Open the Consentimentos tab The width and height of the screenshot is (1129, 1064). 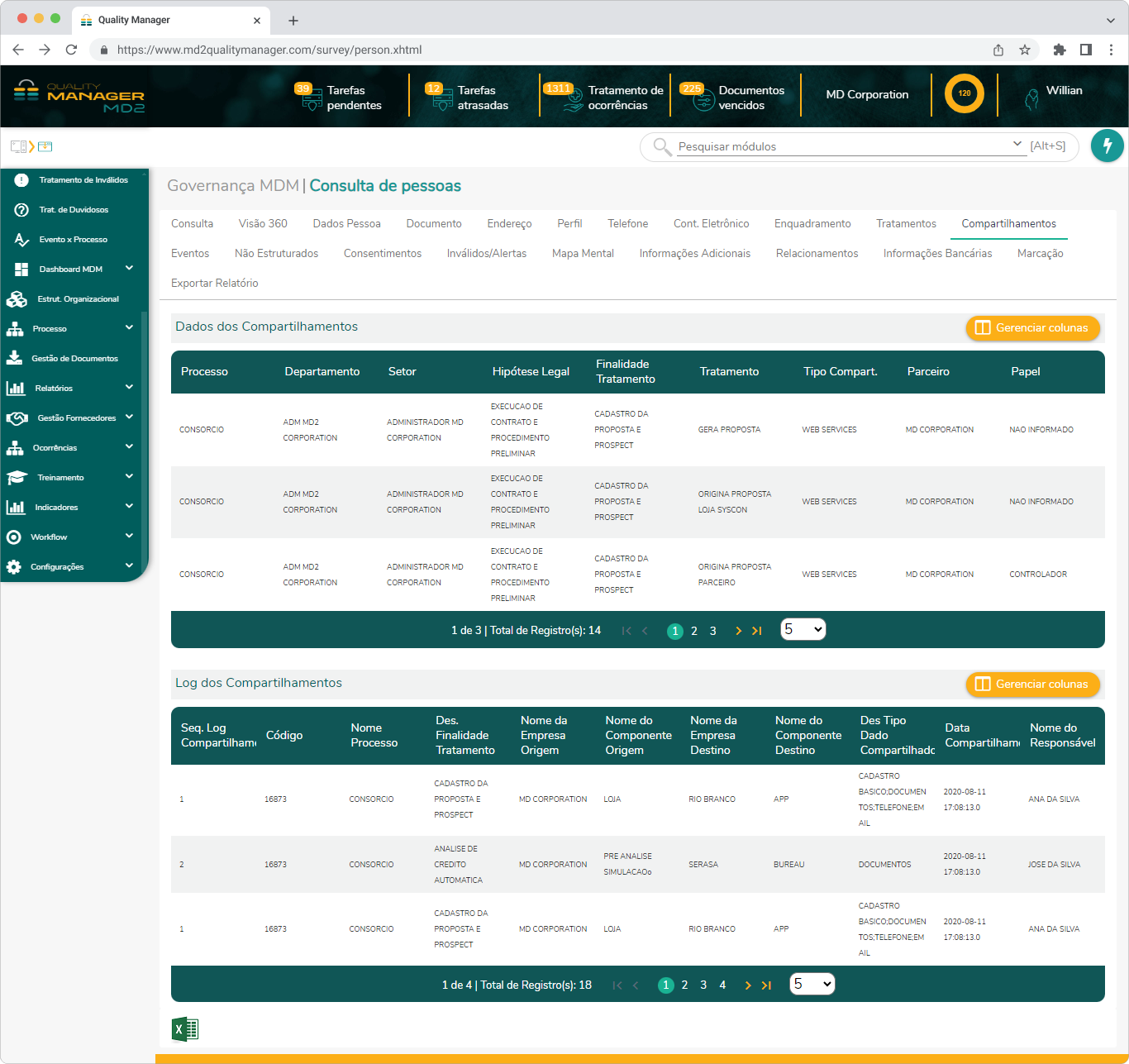tap(382, 253)
